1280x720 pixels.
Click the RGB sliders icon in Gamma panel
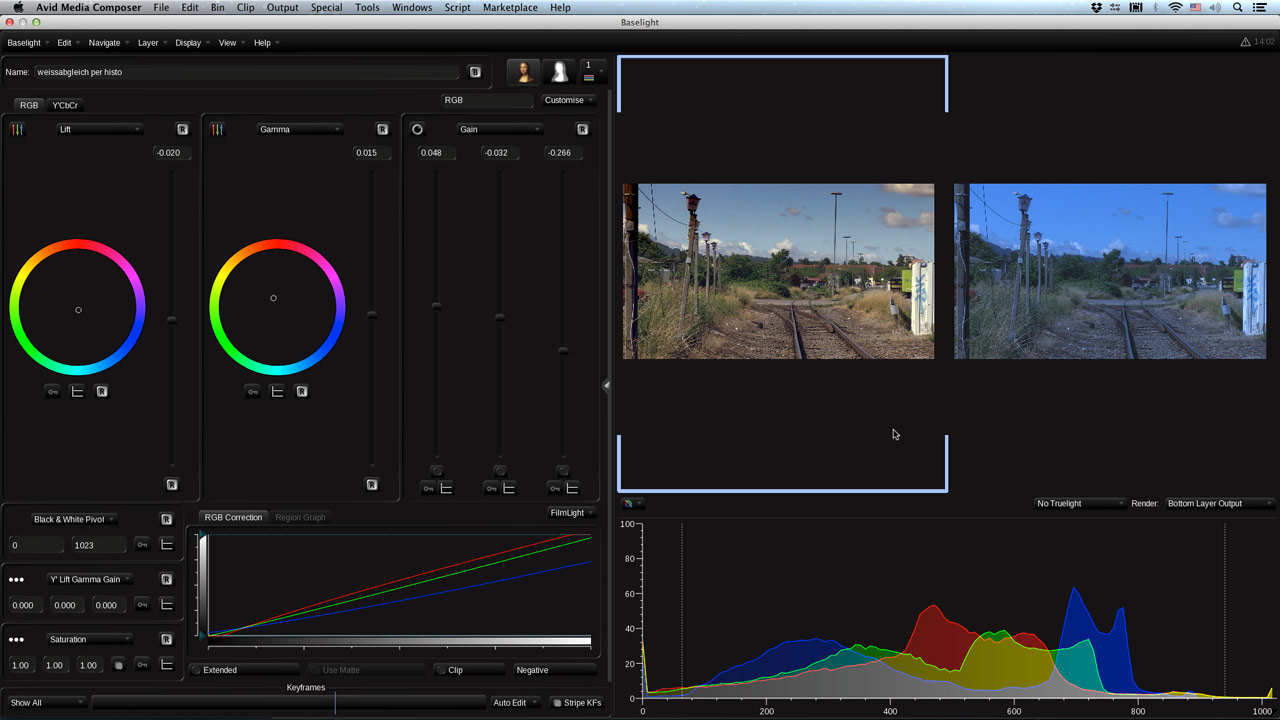tap(217, 129)
